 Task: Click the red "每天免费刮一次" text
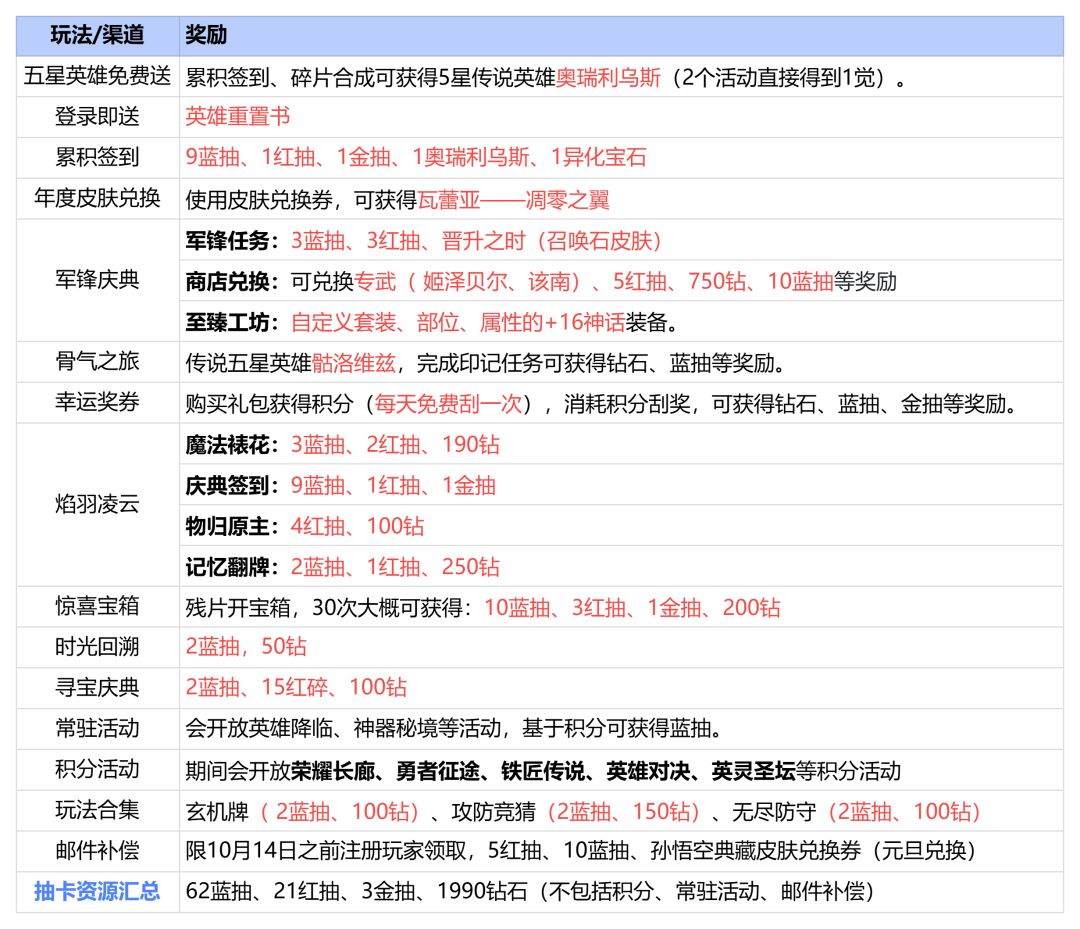pos(448,404)
